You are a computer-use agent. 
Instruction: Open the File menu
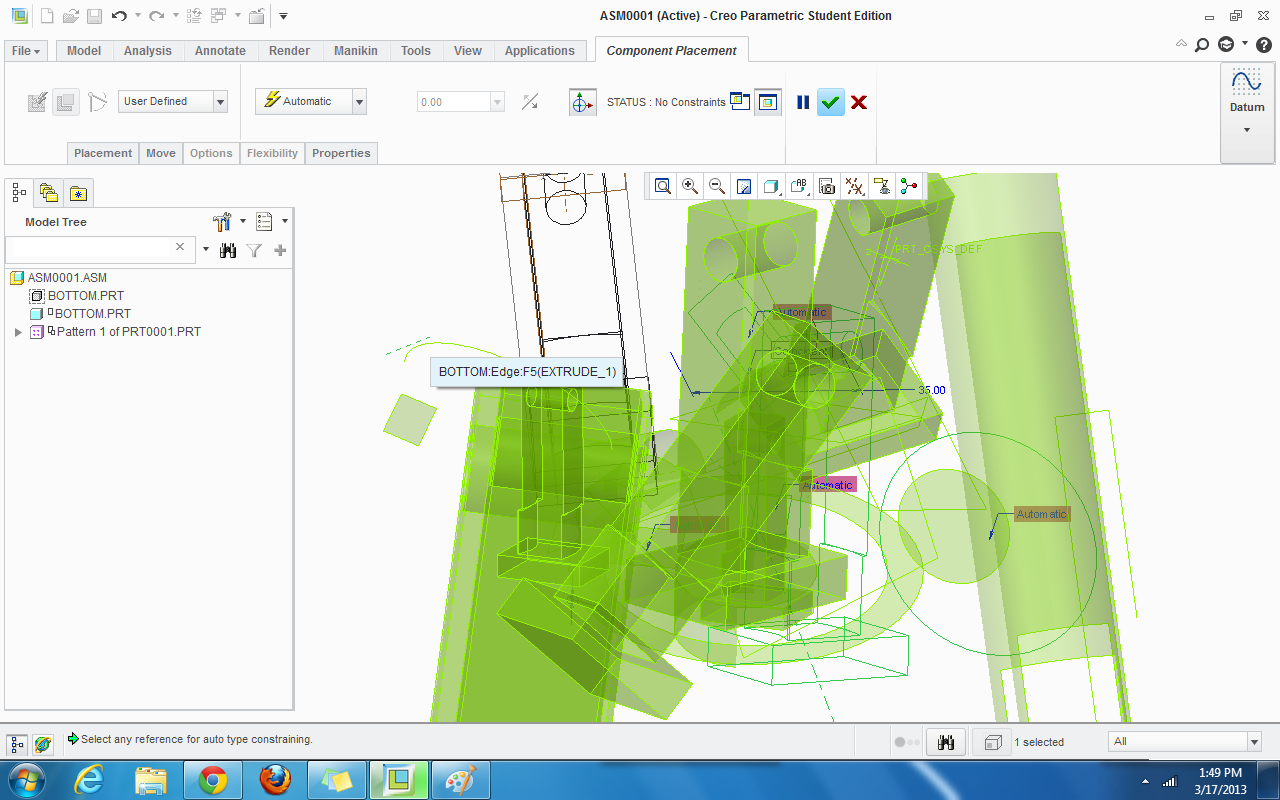click(26, 51)
